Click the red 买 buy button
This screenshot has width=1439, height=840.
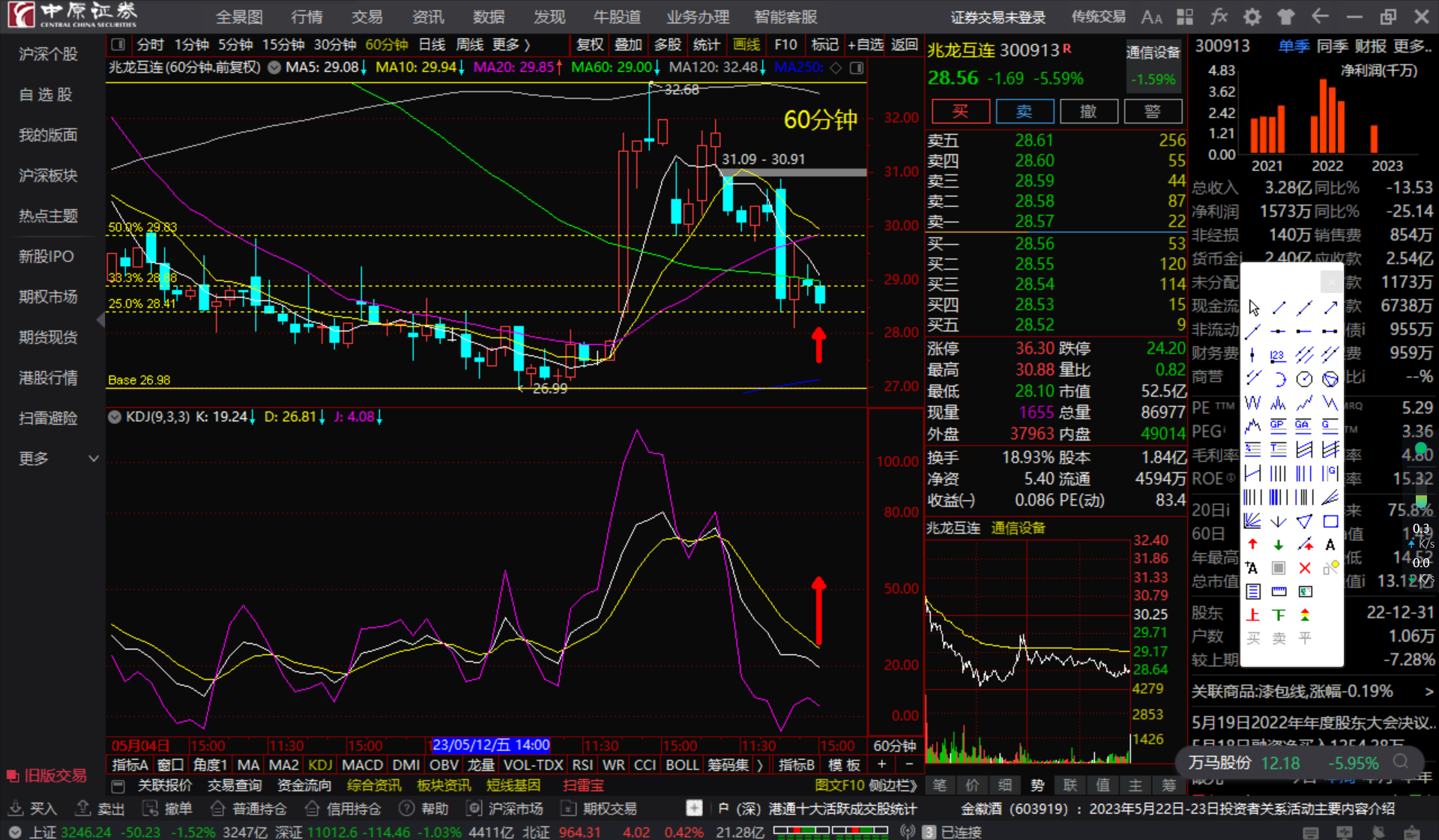click(x=960, y=112)
